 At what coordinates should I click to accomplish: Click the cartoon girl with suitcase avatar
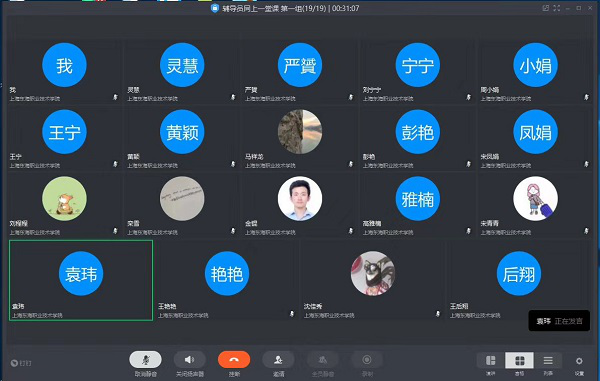535,199
